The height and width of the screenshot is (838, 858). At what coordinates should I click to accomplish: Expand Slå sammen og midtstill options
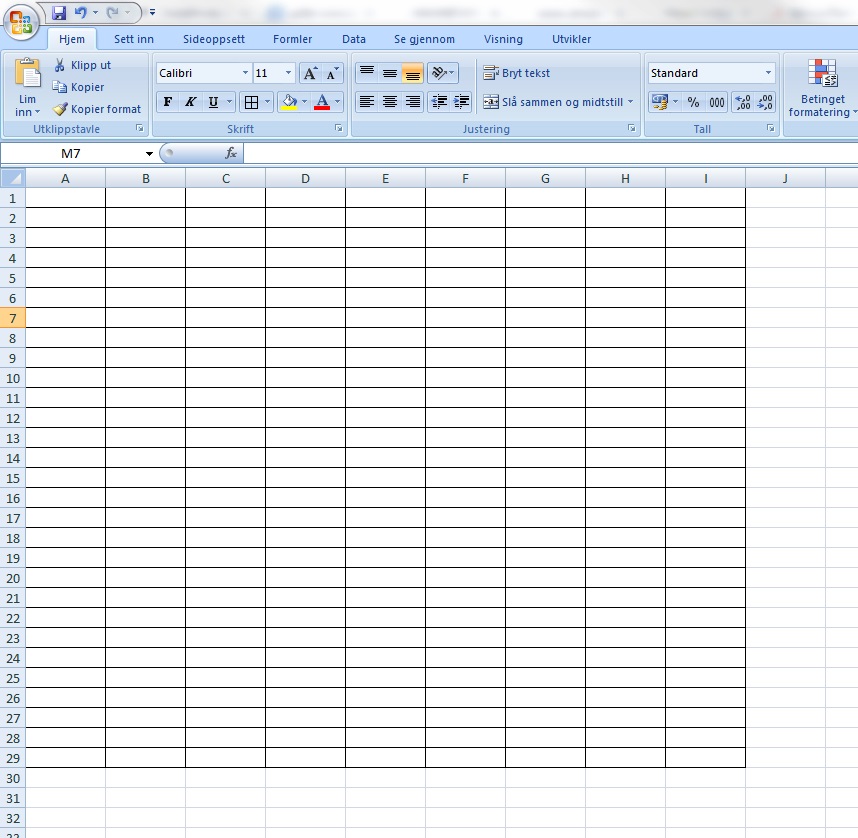point(630,101)
